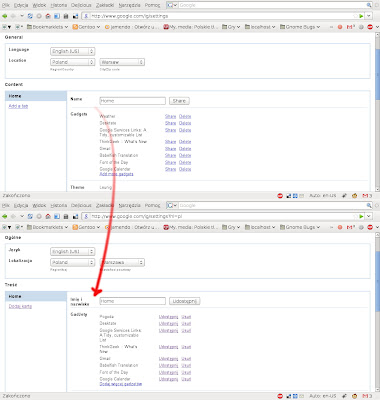
Task: Click the 'Imię i nazwisko' input field
Action: (x=133, y=301)
